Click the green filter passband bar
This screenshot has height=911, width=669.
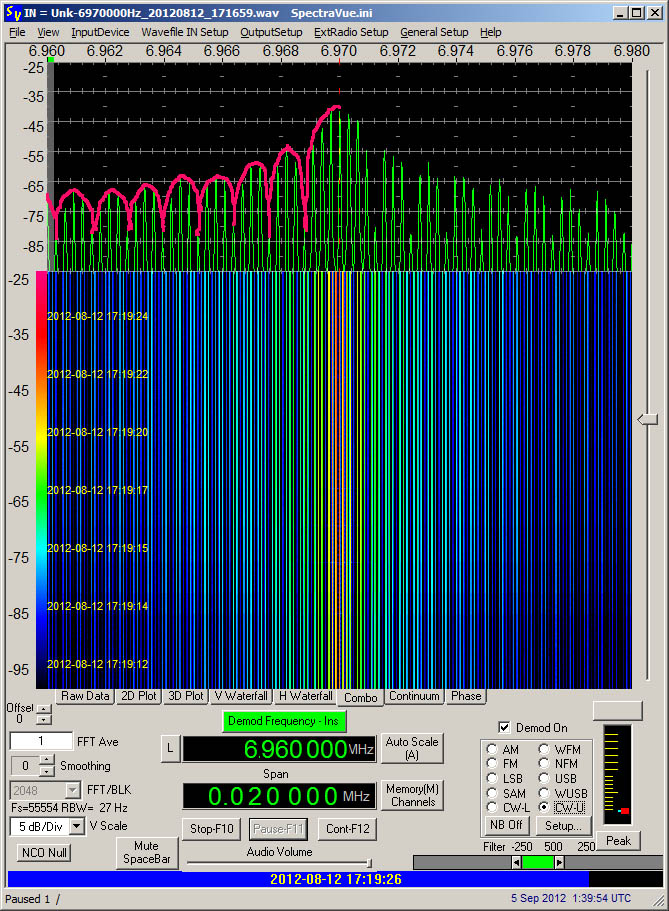(x=538, y=863)
